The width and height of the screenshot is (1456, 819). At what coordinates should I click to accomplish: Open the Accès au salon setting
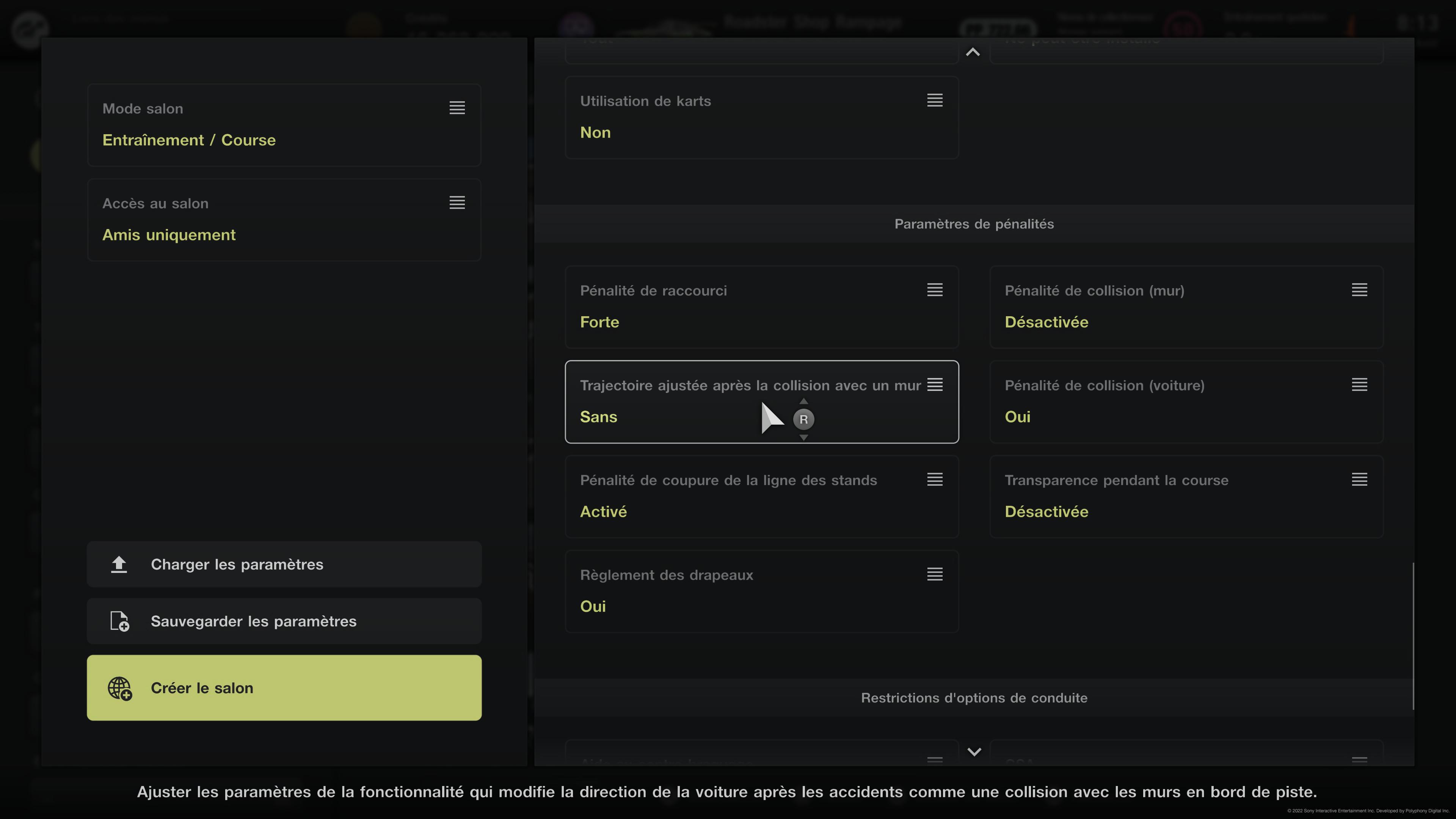click(284, 220)
